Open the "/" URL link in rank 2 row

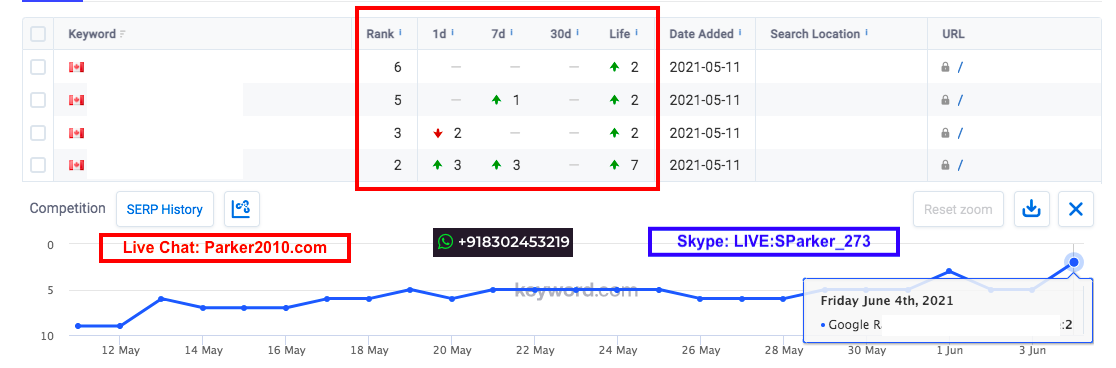point(960,166)
